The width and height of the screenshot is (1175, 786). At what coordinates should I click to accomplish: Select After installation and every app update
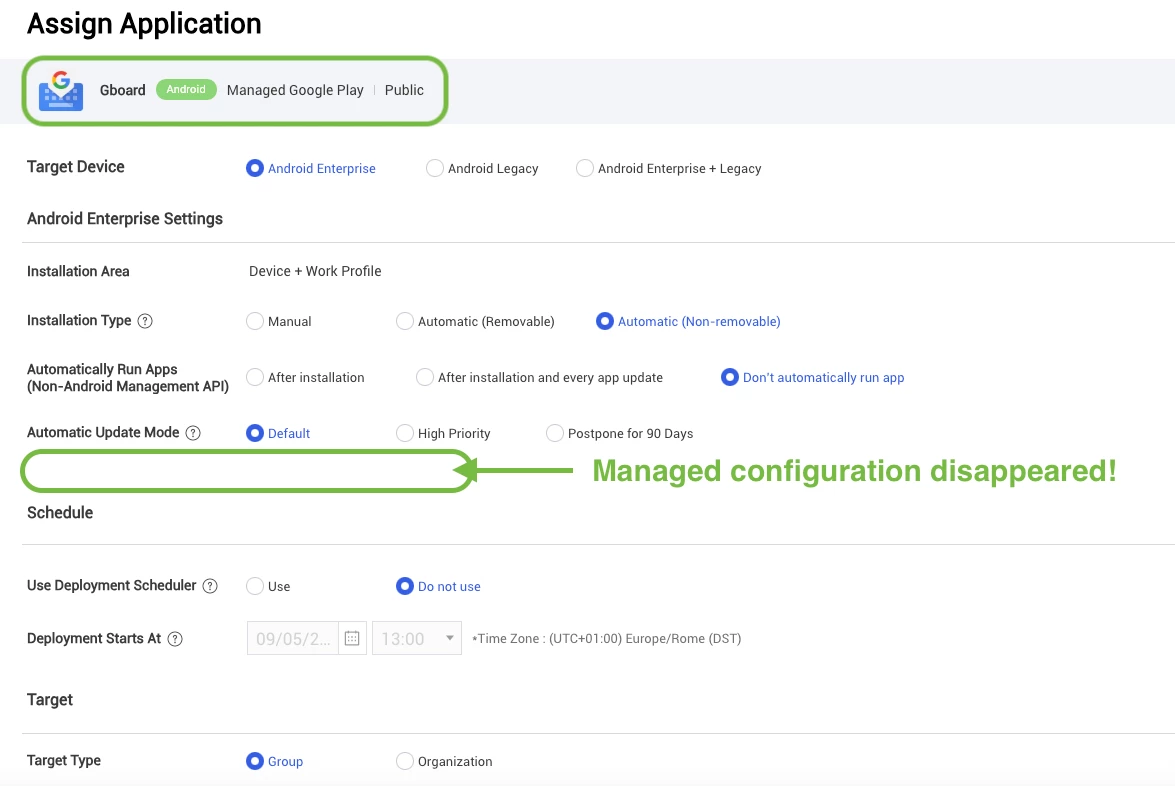point(425,377)
